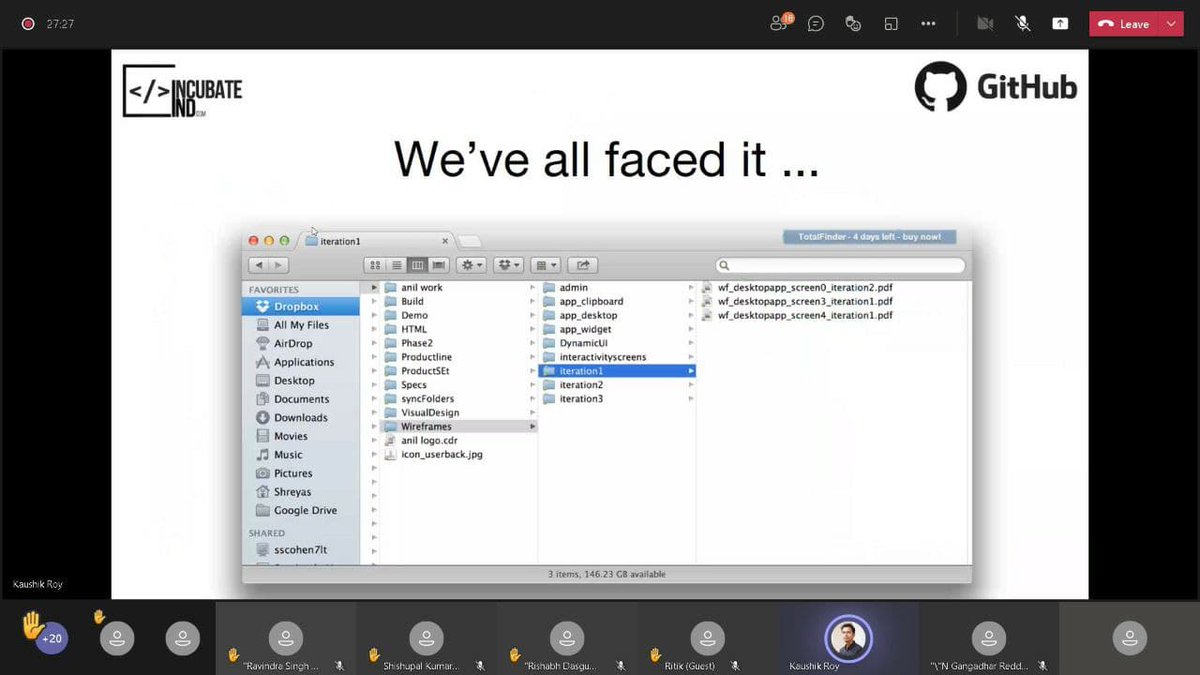Select sscohen7lt under Shared
This screenshot has width=1200, height=675.
click(x=300, y=550)
